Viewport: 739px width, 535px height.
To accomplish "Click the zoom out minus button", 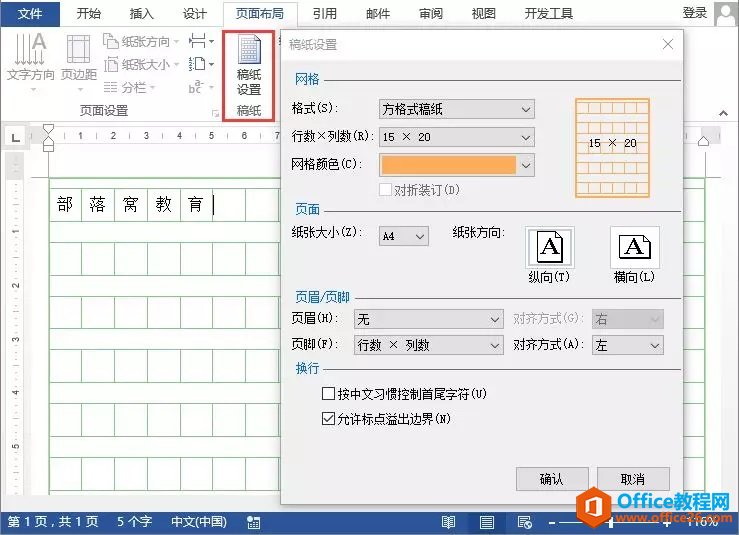I will [x=552, y=522].
